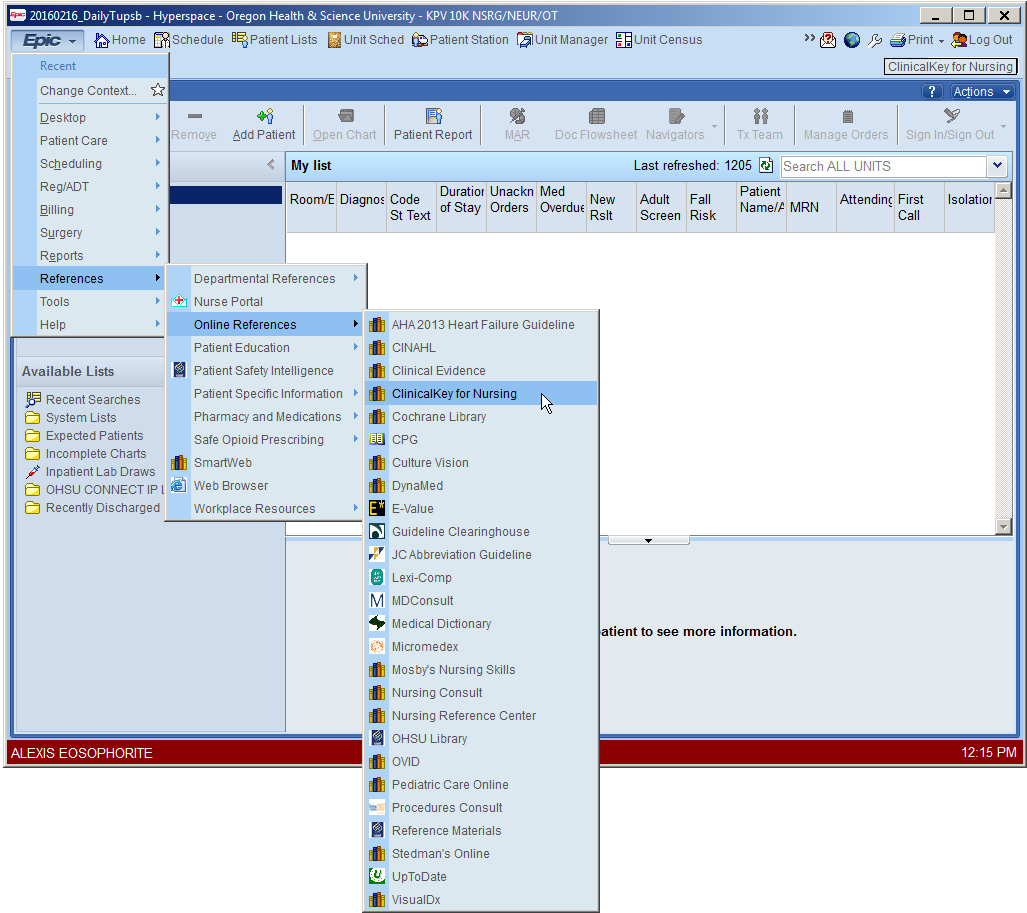Click Log Out in the toolbar
This screenshot has width=1027, height=913.
pyautogui.click(x=982, y=40)
